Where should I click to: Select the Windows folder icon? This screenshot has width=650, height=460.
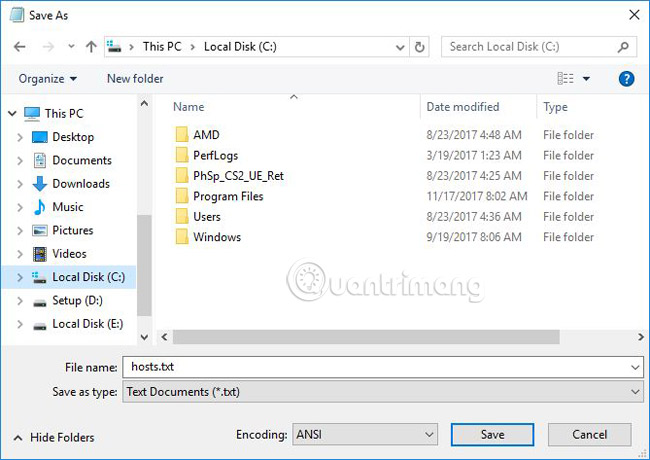coord(182,237)
